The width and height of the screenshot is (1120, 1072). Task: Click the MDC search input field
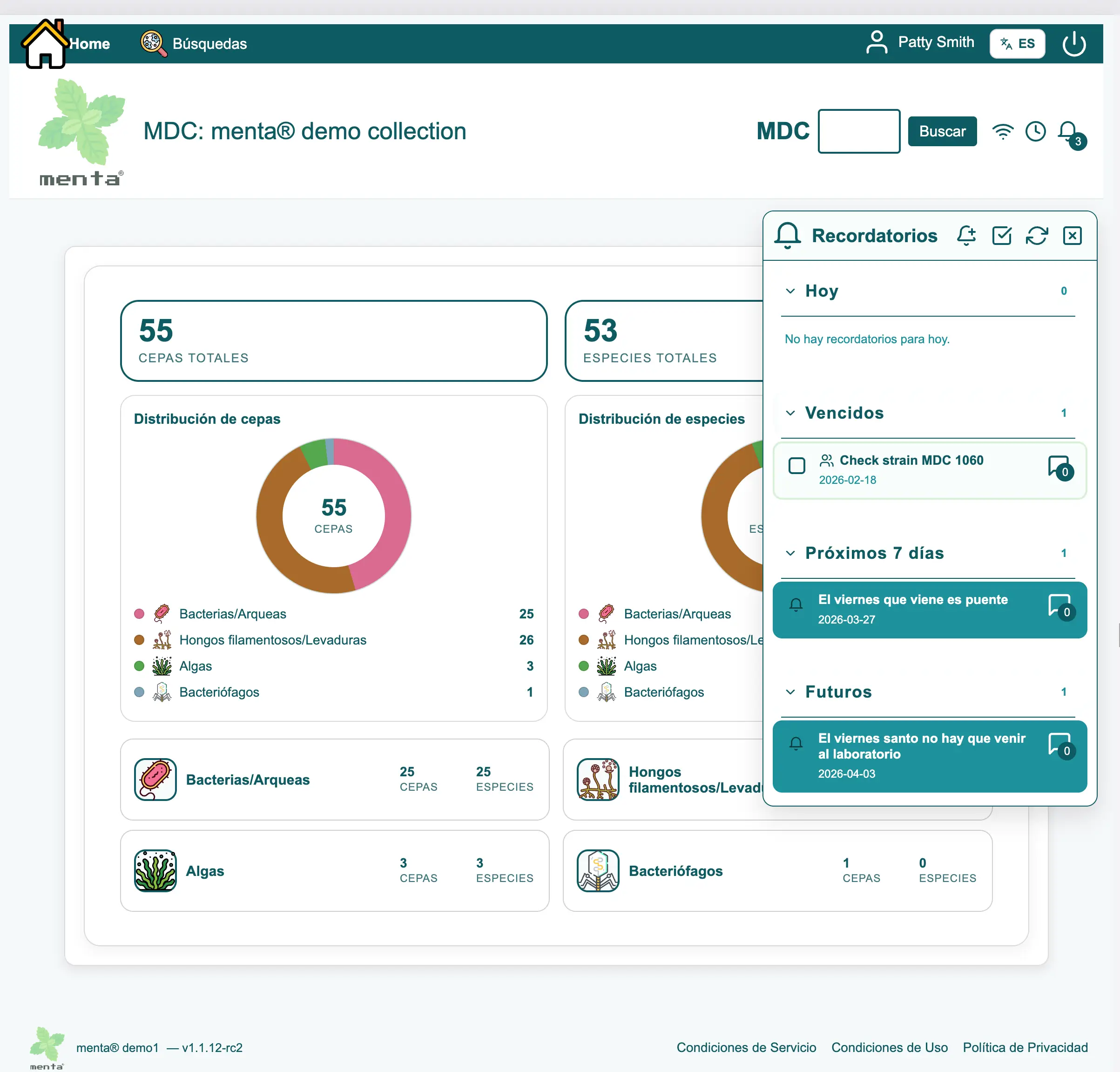point(858,131)
